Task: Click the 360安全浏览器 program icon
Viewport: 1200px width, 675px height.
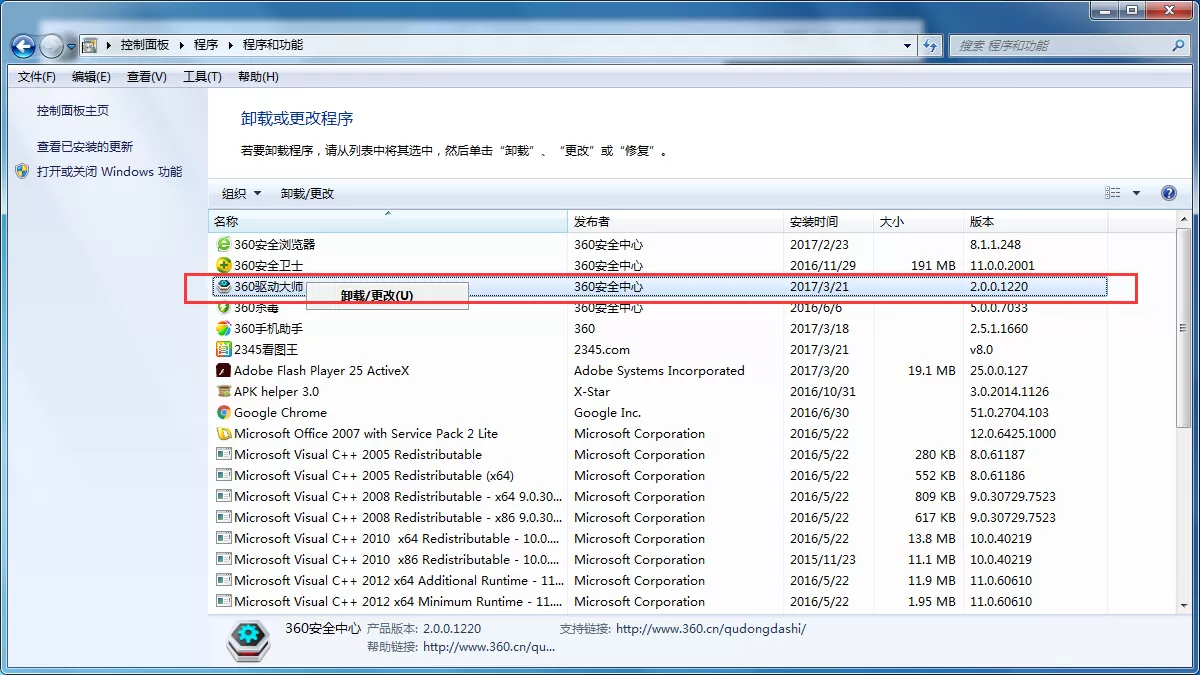Action: tap(224, 244)
